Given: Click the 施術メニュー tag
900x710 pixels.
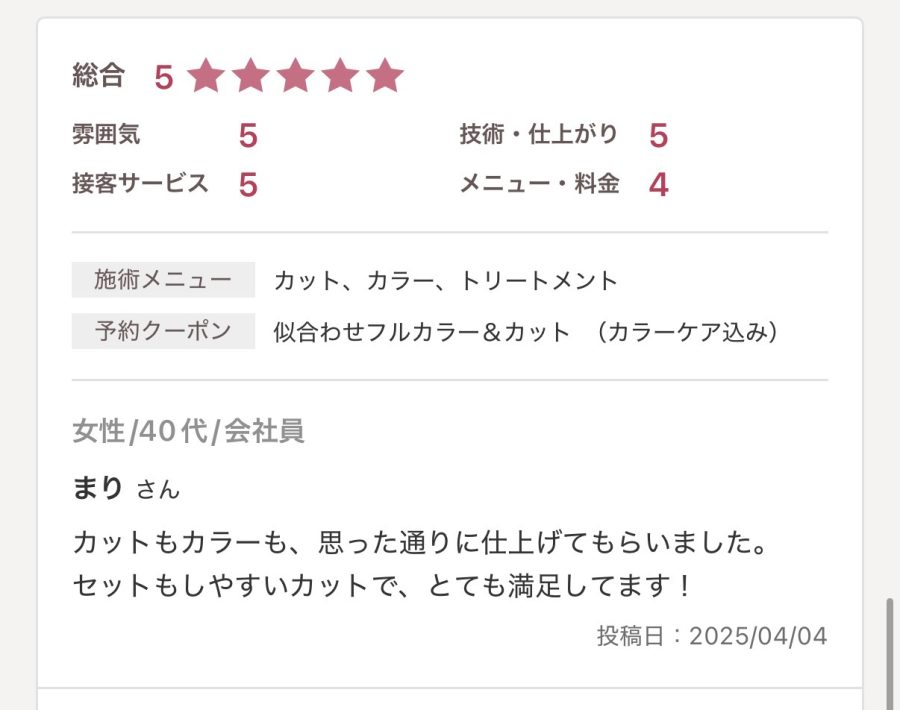Looking at the screenshot, I should point(163,280).
